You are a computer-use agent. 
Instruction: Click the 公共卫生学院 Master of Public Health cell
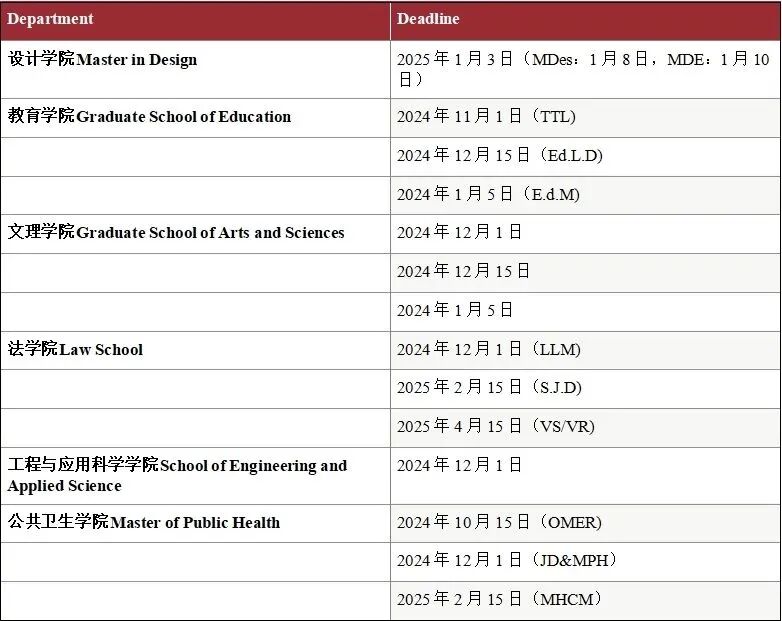(x=196, y=523)
